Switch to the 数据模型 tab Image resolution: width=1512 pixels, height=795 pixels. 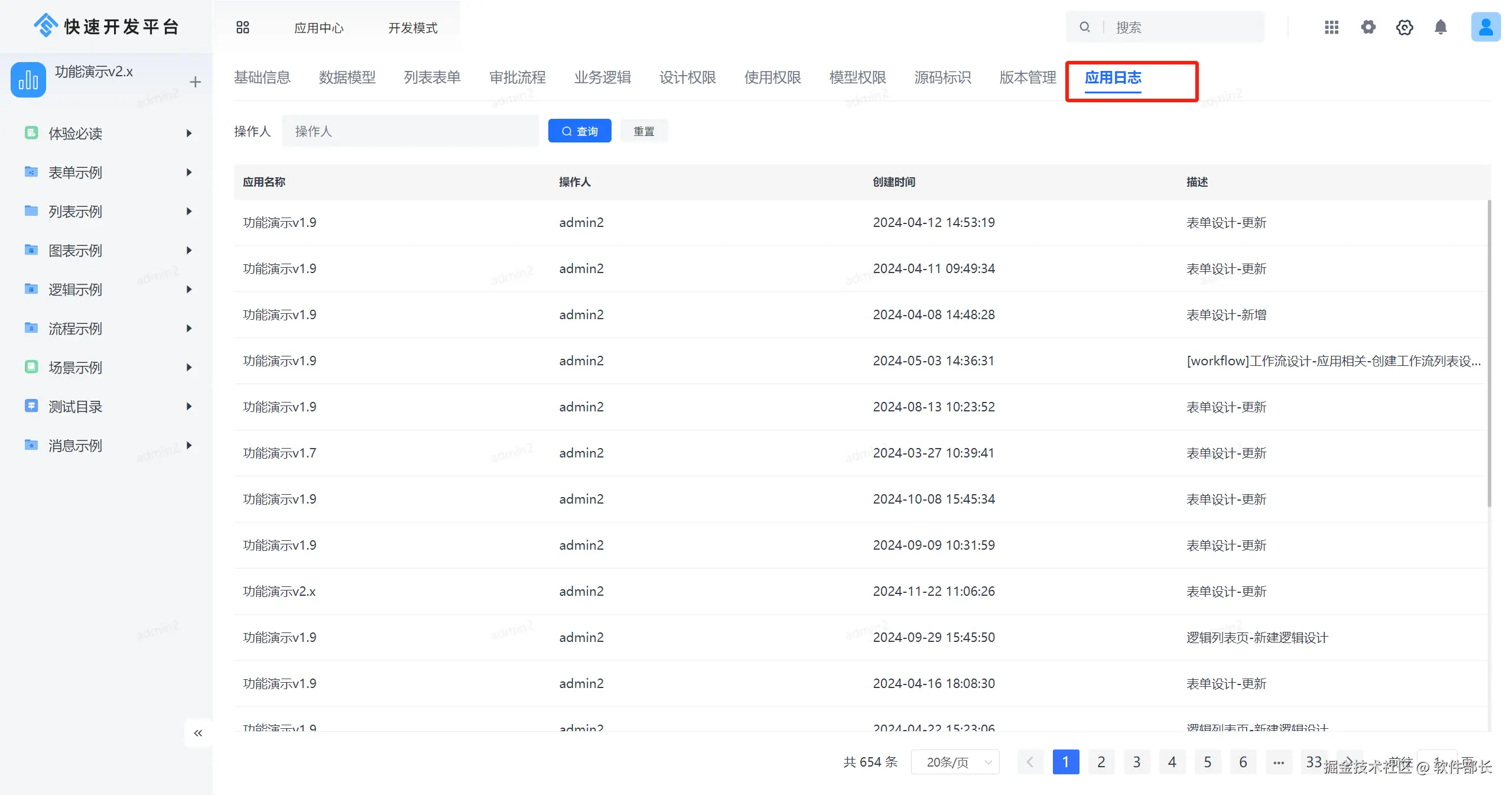(347, 77)
